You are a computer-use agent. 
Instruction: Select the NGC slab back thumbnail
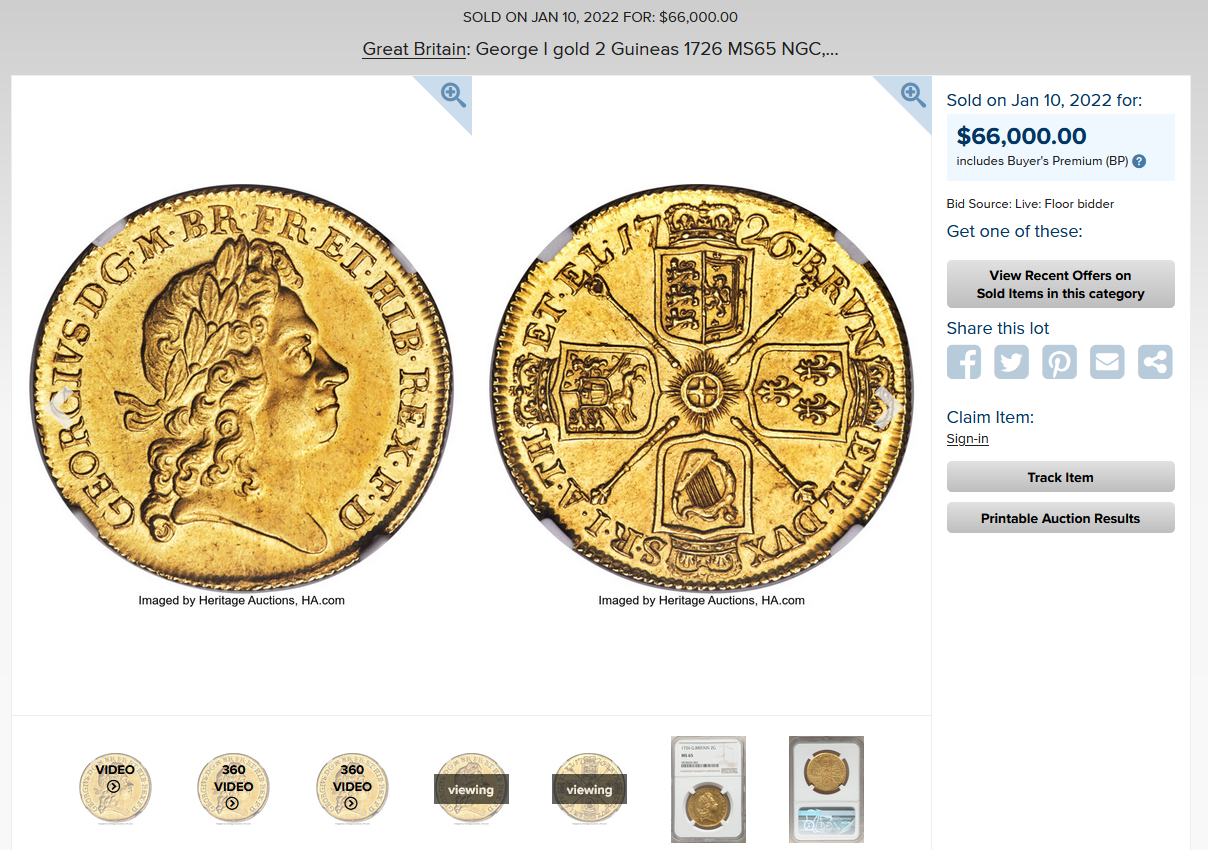tap(826, 789)
